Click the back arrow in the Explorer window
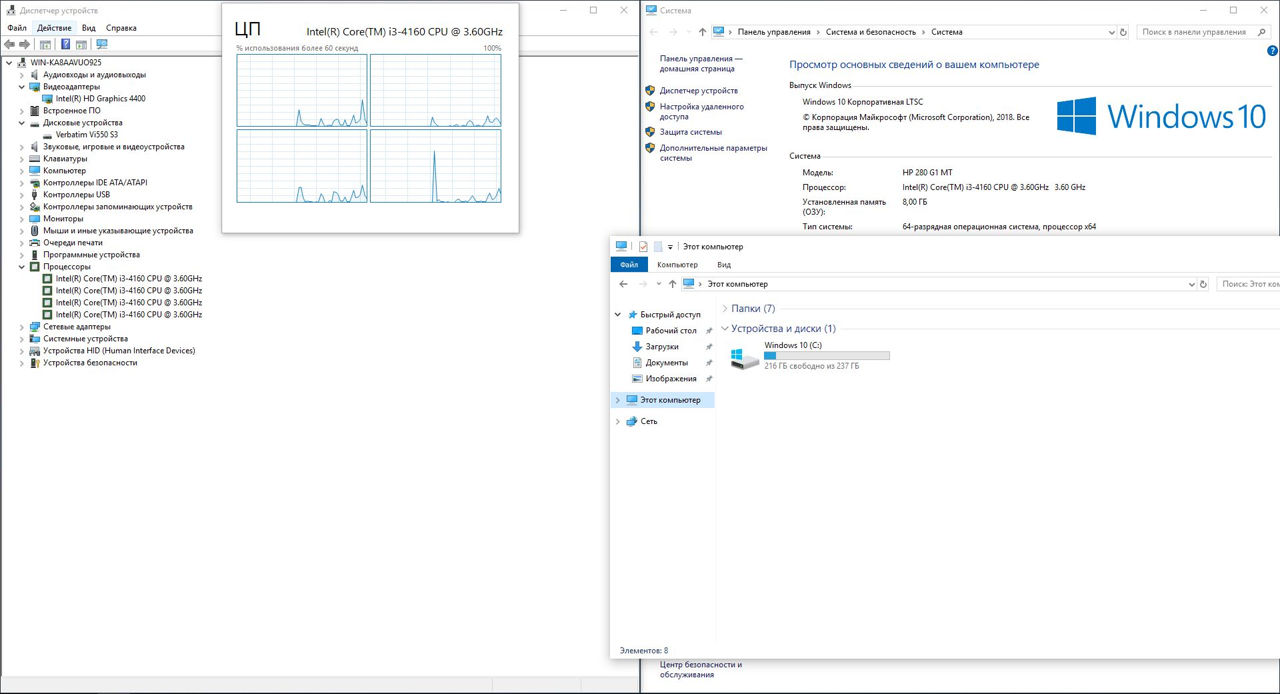Image resolution: width=1280 pixels, height=694 pixels. click(624, 284)
